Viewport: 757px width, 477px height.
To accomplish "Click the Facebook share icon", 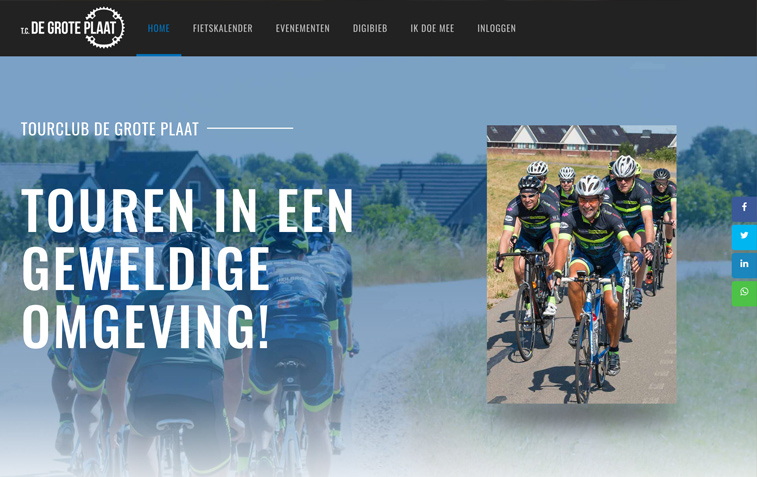I will tap(744, 209).
